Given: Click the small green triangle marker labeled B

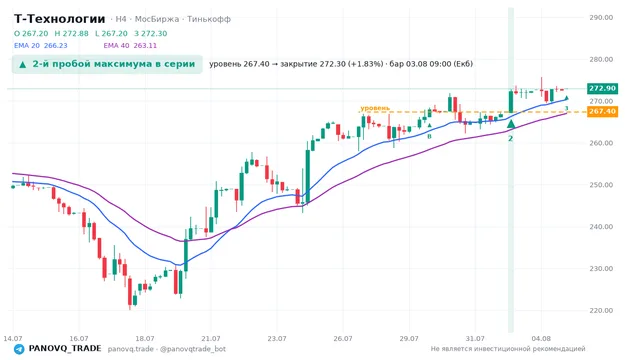Looking at the screenshot, I should [429, 125].
